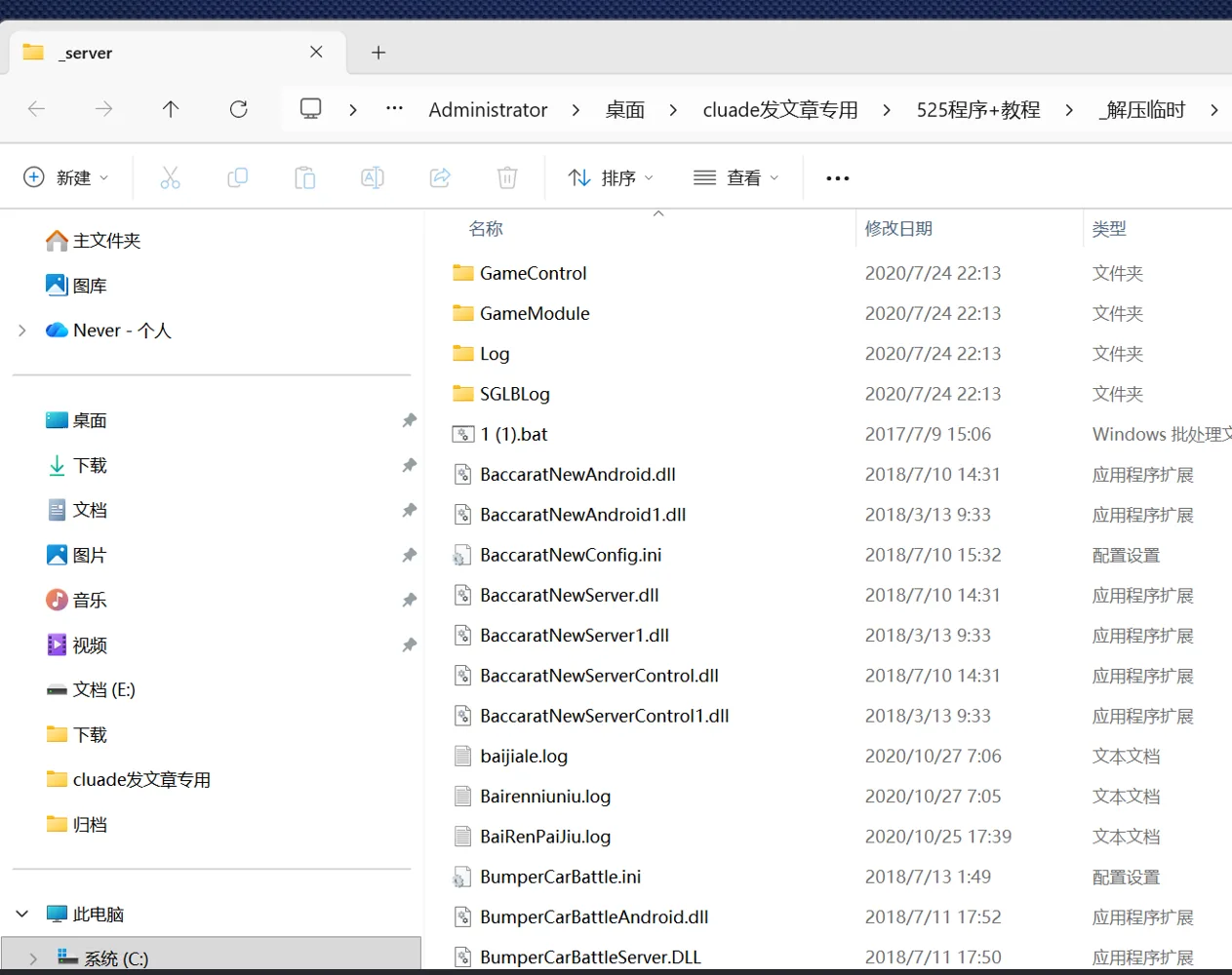This screenshot has height=975, width=1232.
Task: Expand the 系统 (C:) drive node
Action: click(x=33, y=958)
